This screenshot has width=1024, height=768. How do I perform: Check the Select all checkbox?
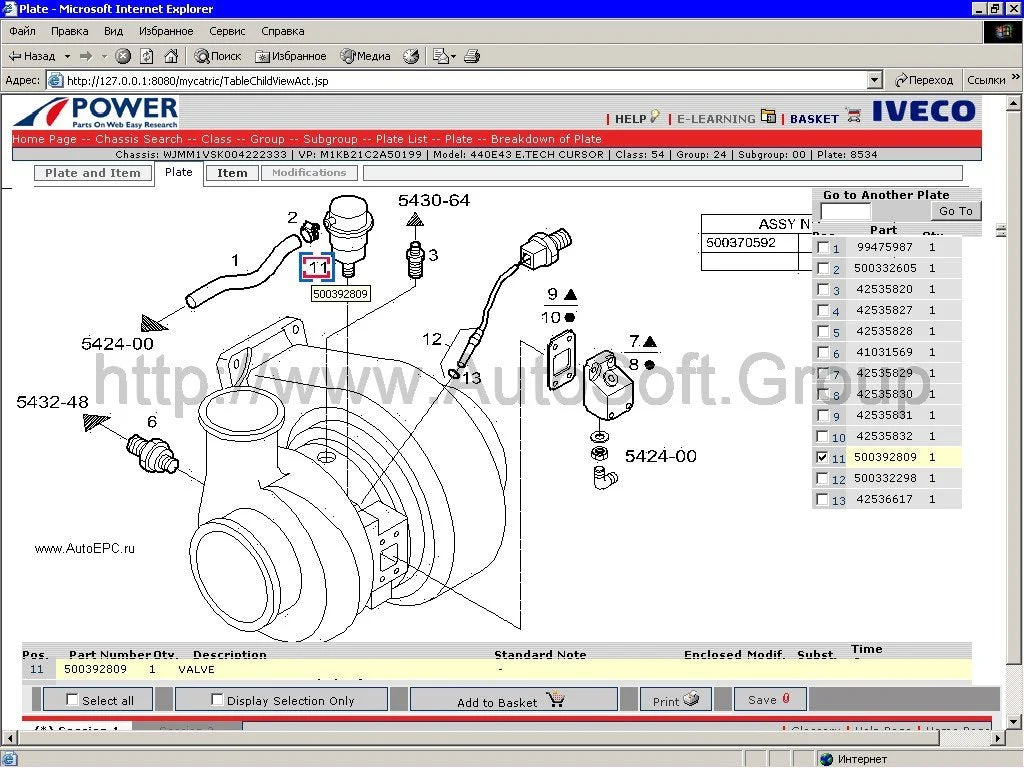70,699
